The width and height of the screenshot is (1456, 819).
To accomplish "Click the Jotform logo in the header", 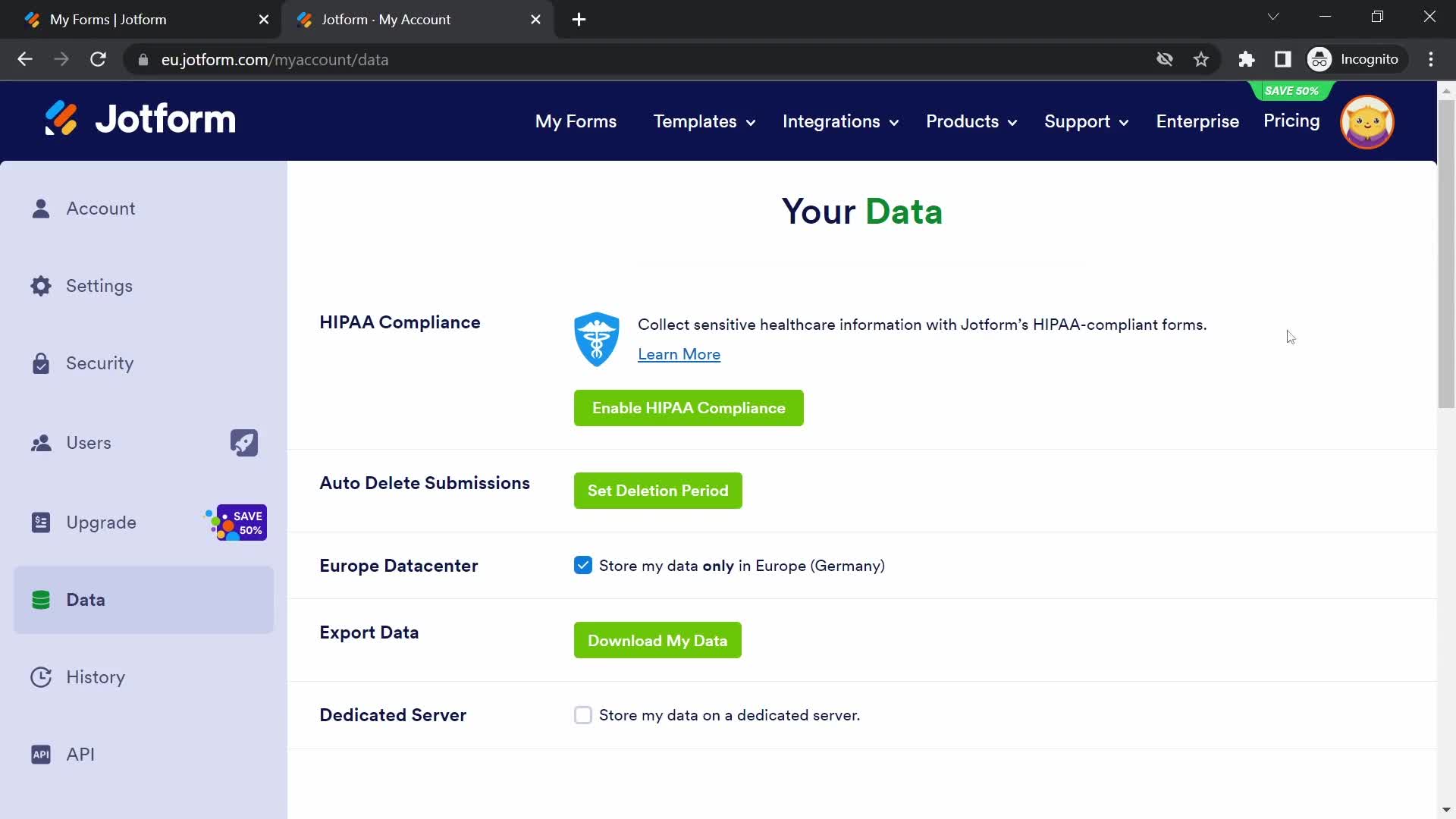I will pyautogui.click(x=140, y=119).
